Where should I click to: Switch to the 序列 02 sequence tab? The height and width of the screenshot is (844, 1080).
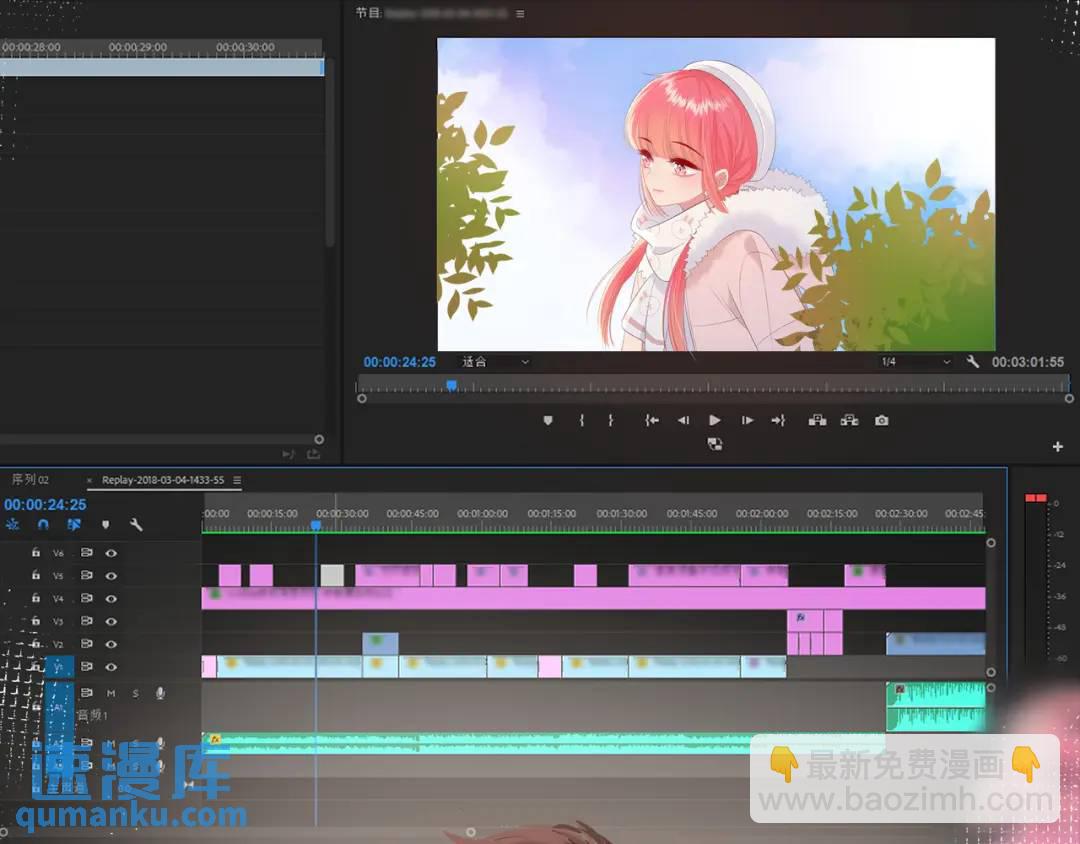(30, 480)
